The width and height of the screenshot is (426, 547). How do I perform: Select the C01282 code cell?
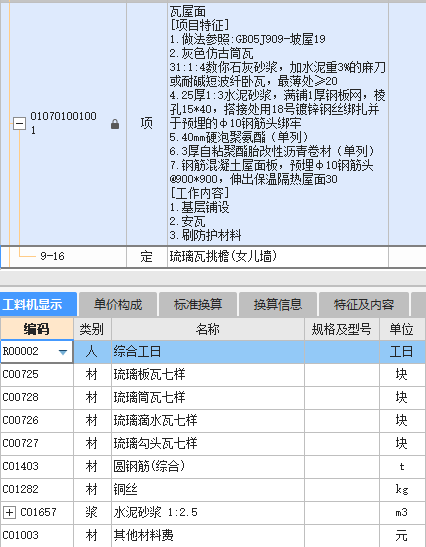37,490
